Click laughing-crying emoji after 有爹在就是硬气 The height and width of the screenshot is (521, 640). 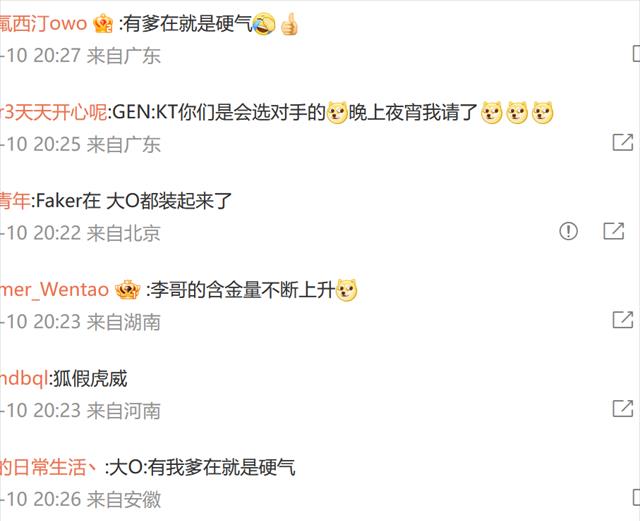click(264, 24)
